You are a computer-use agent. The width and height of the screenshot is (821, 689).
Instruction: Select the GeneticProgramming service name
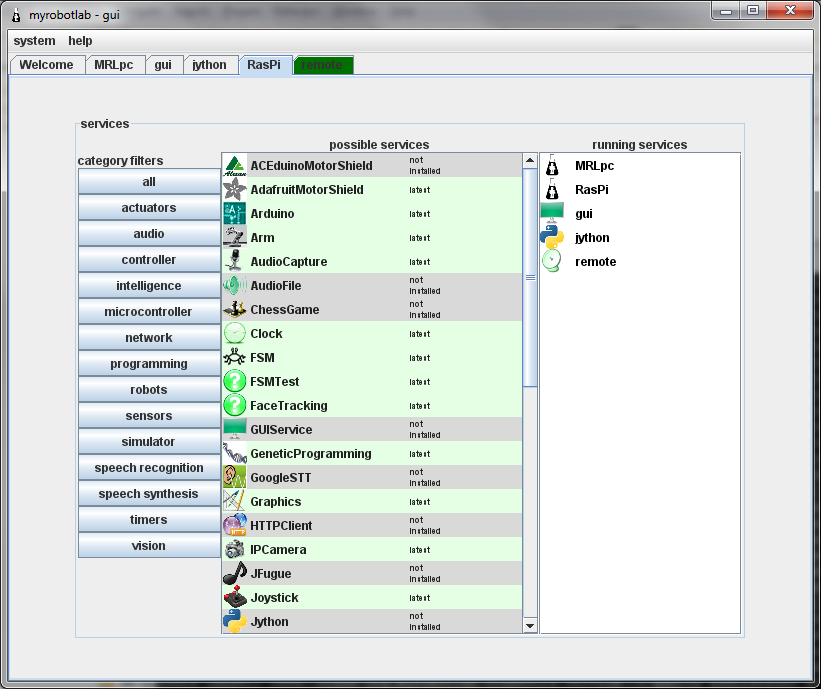[311, 454]
